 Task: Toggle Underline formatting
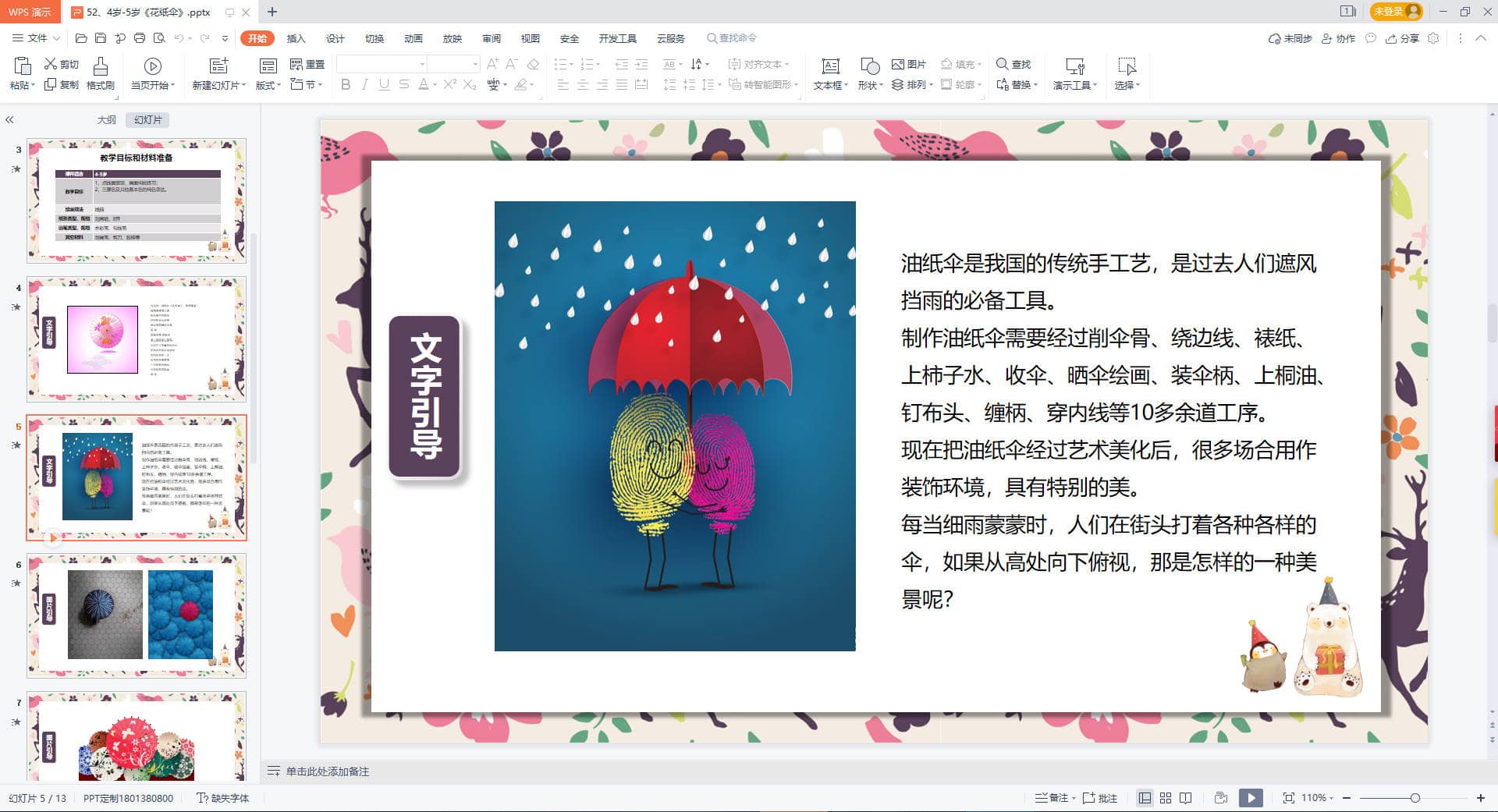click(384, 84)
